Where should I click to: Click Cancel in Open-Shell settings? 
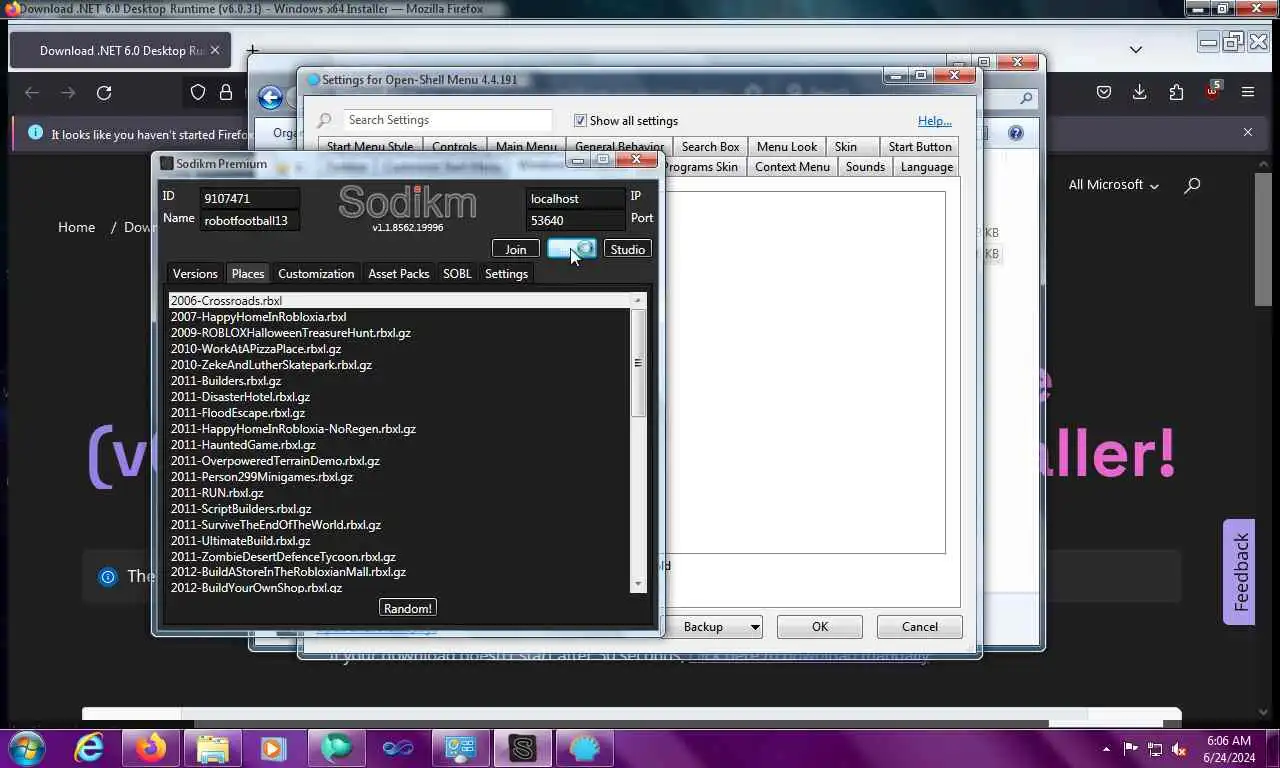tap(920, 627)
